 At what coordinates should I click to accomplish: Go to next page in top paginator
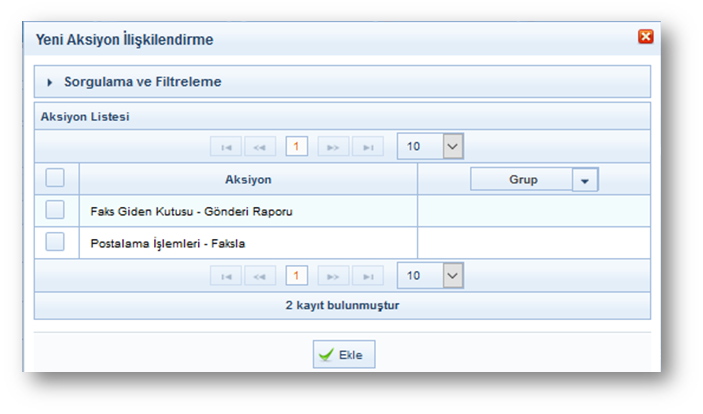coord(333,147)
